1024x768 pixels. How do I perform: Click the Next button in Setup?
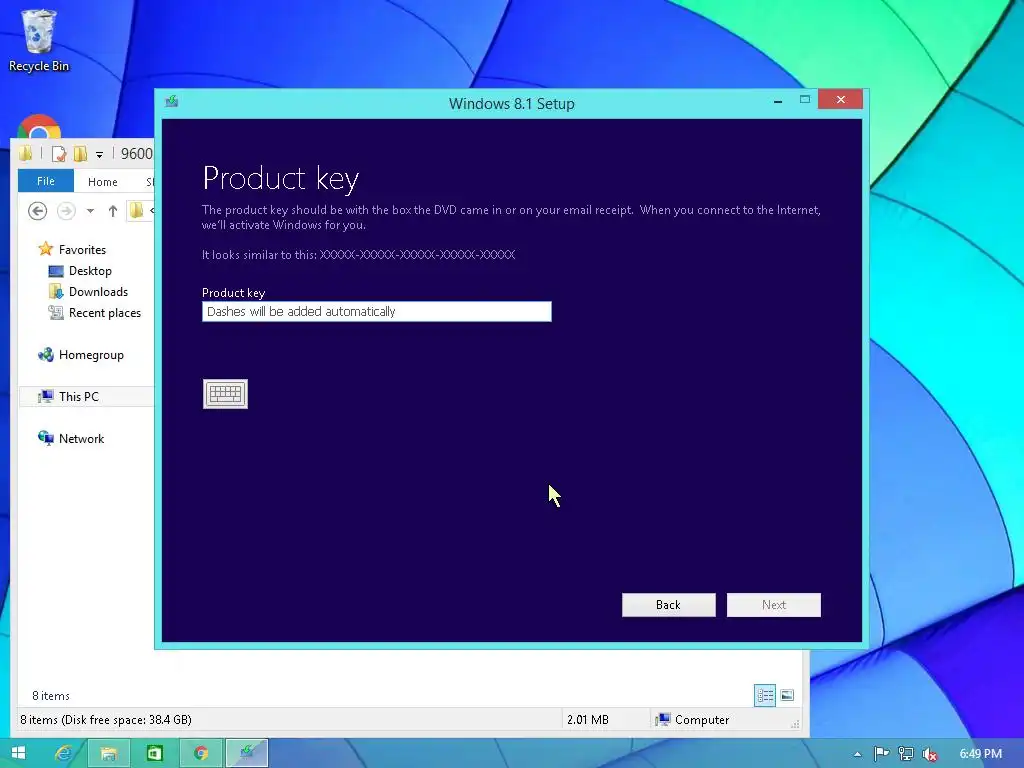[x=774, y=605]
